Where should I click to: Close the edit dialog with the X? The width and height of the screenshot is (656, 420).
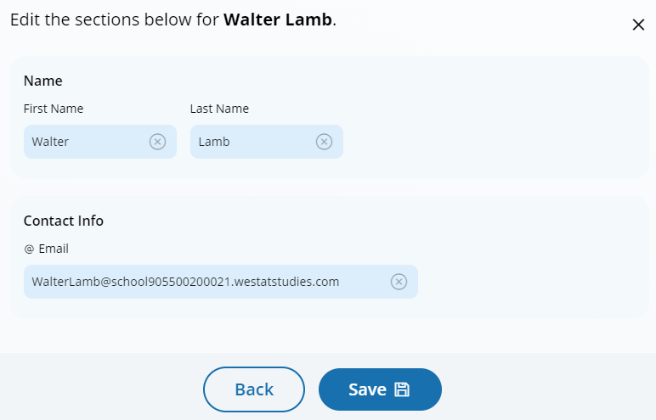[x=638, y=25]
